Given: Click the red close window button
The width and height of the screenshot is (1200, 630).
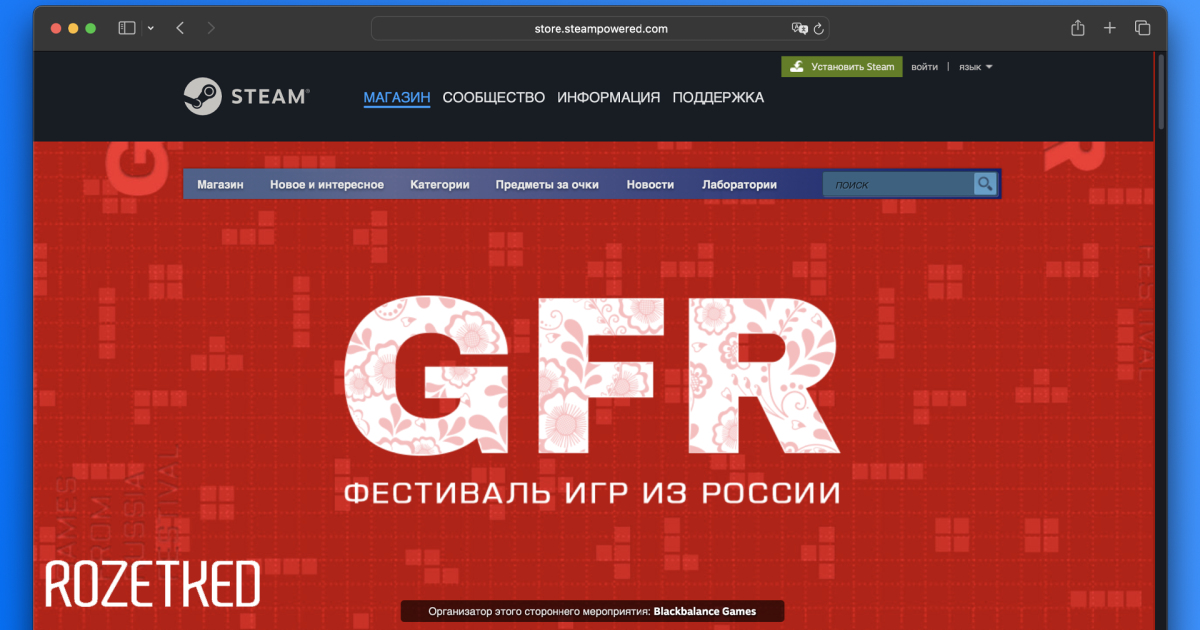Looking at the screenshot, I should click(x=55, y=28).
